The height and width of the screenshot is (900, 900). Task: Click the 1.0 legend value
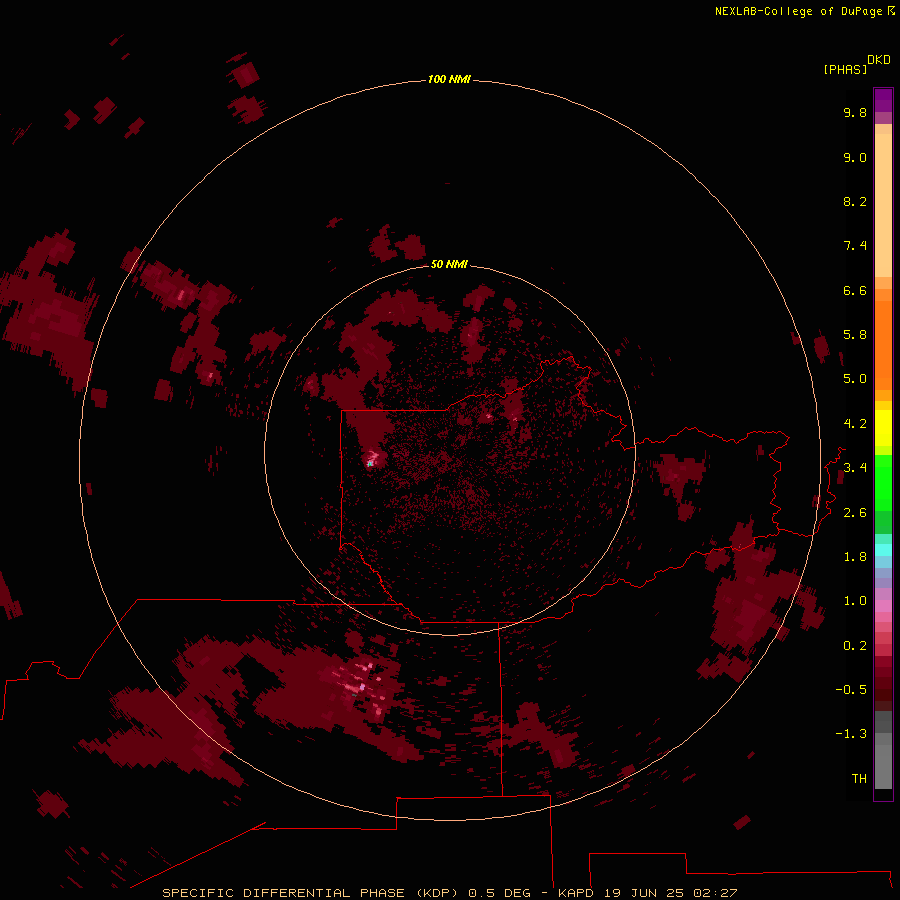[x=855, y=600]
